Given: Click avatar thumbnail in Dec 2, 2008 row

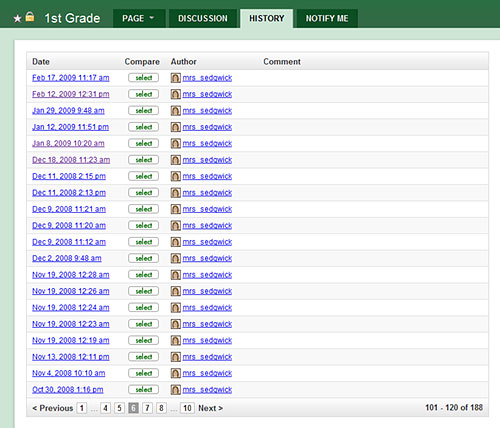Looking at the screenshot, I should coord(176,258).
